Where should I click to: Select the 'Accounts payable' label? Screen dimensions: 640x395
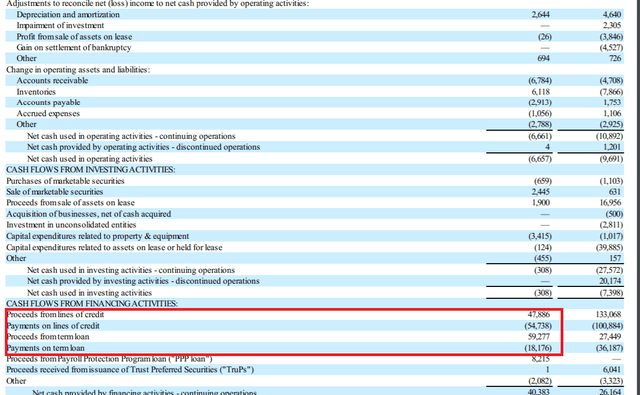48,102
